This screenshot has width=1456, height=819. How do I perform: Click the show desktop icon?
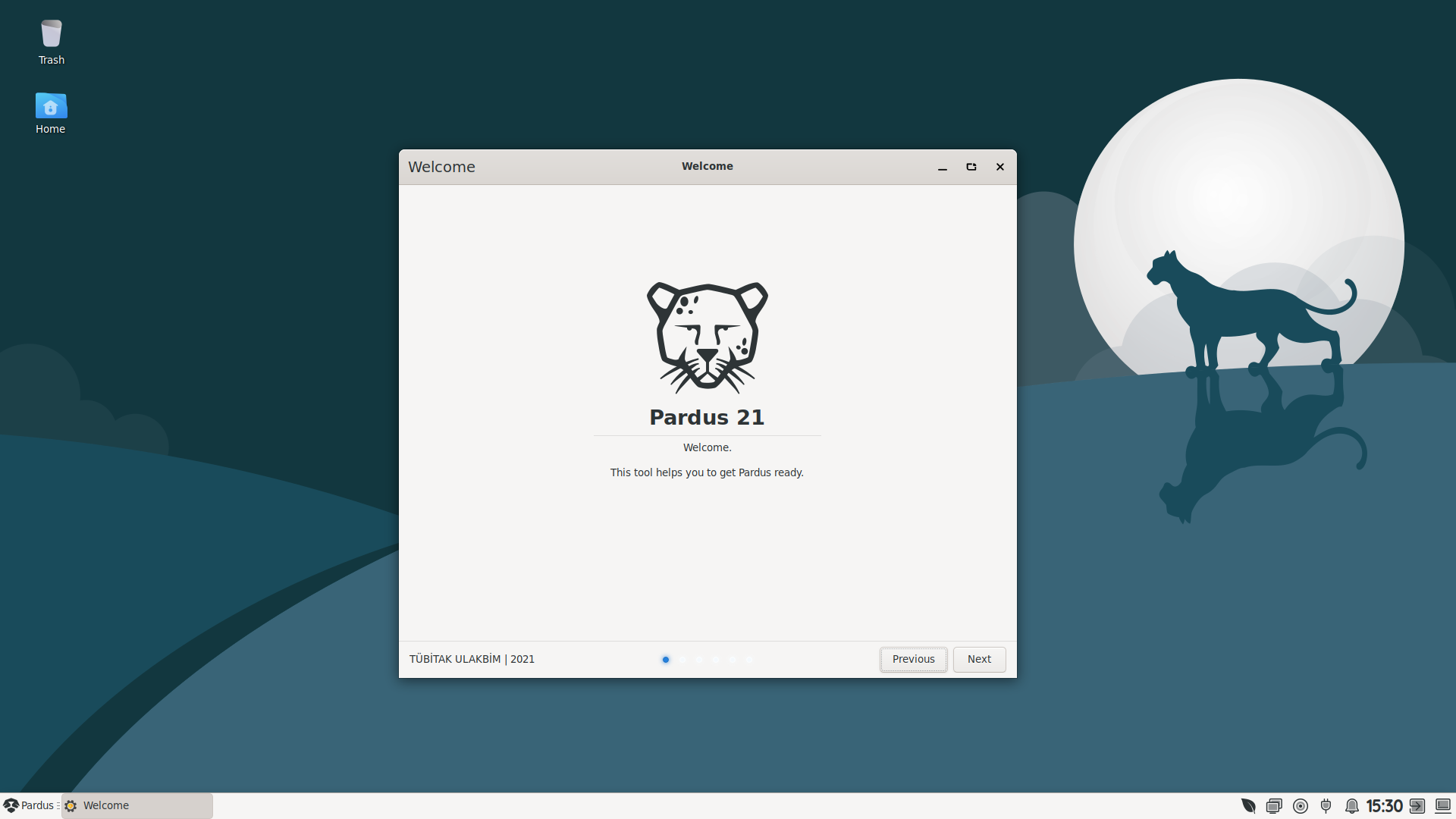coord(1442,805)
